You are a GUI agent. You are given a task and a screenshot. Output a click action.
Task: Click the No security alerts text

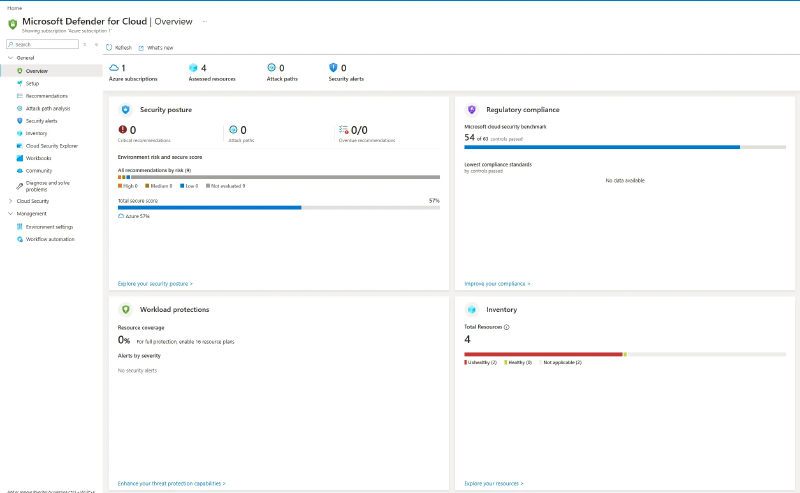[x=137, y=371]
